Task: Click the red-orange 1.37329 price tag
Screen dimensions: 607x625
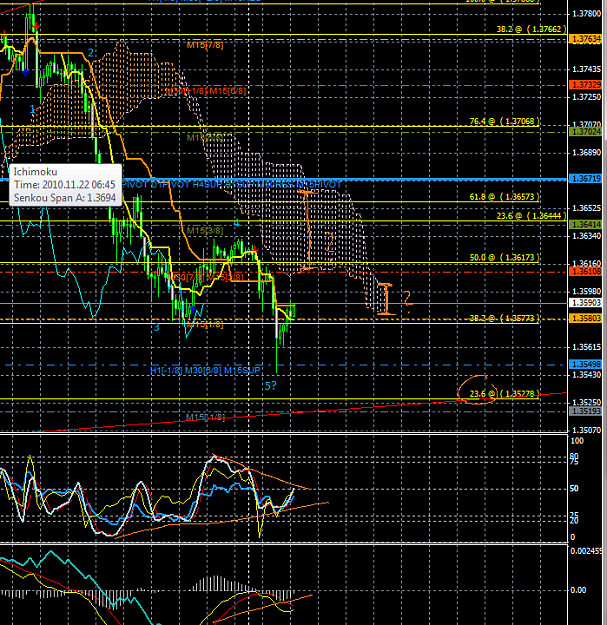Action: click(585, 85)
